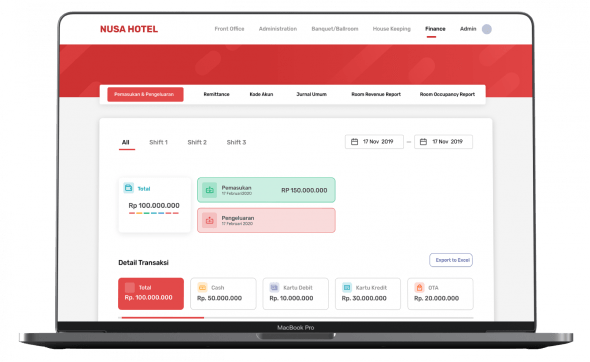
Task: Filter by Shift 3
Action: pos(236,142)
